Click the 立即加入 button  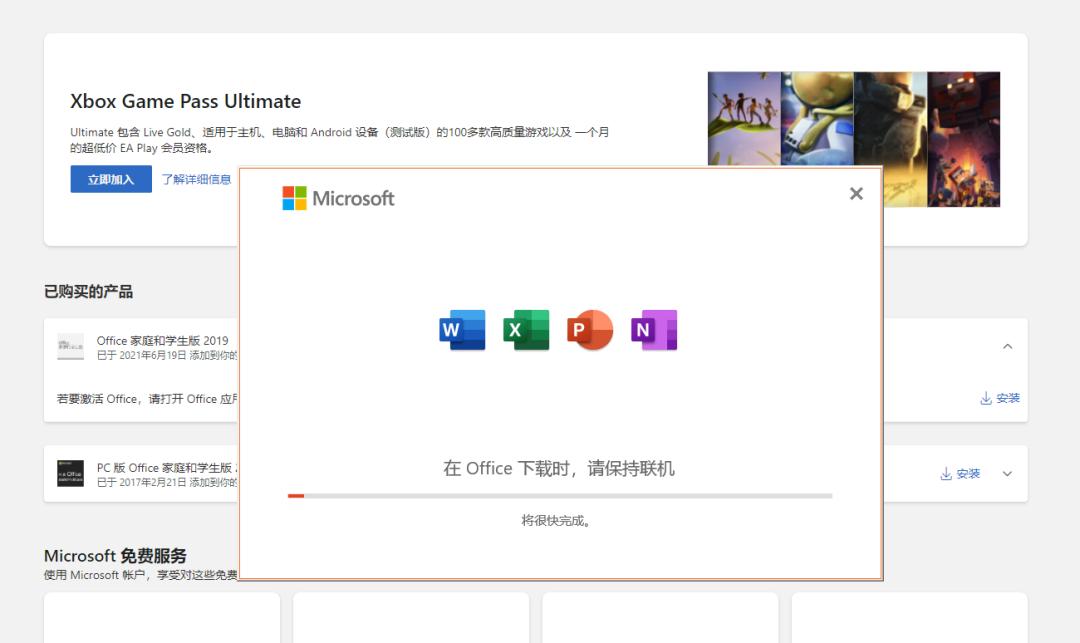pos(109,178)
